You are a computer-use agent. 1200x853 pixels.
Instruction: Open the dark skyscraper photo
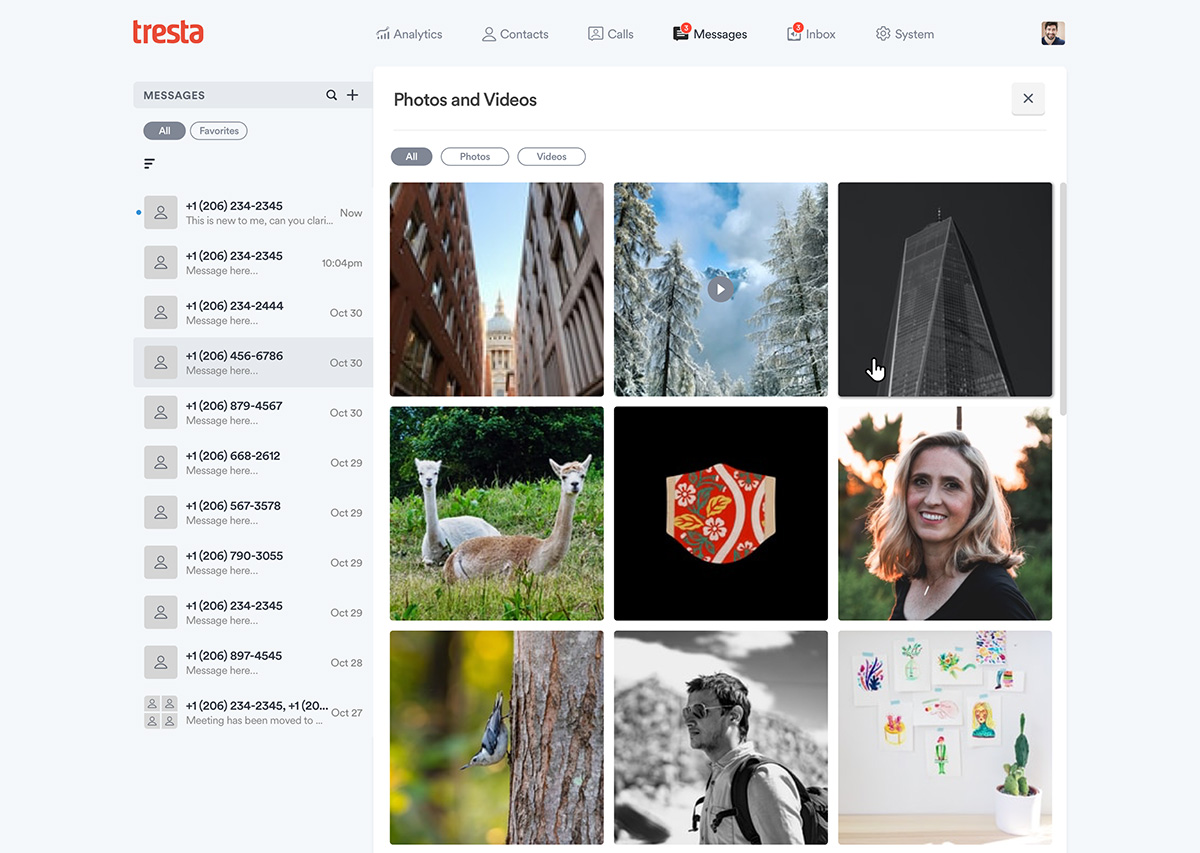pyautogui.click(x=945, y=289)
